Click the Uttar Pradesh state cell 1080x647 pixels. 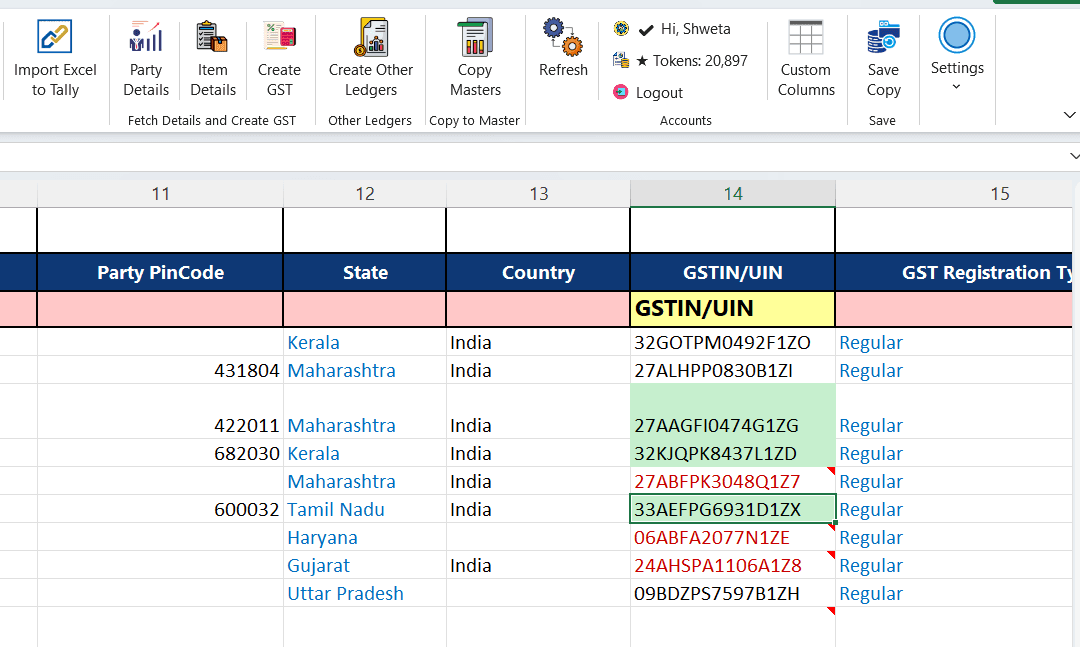tap(346, 593)
